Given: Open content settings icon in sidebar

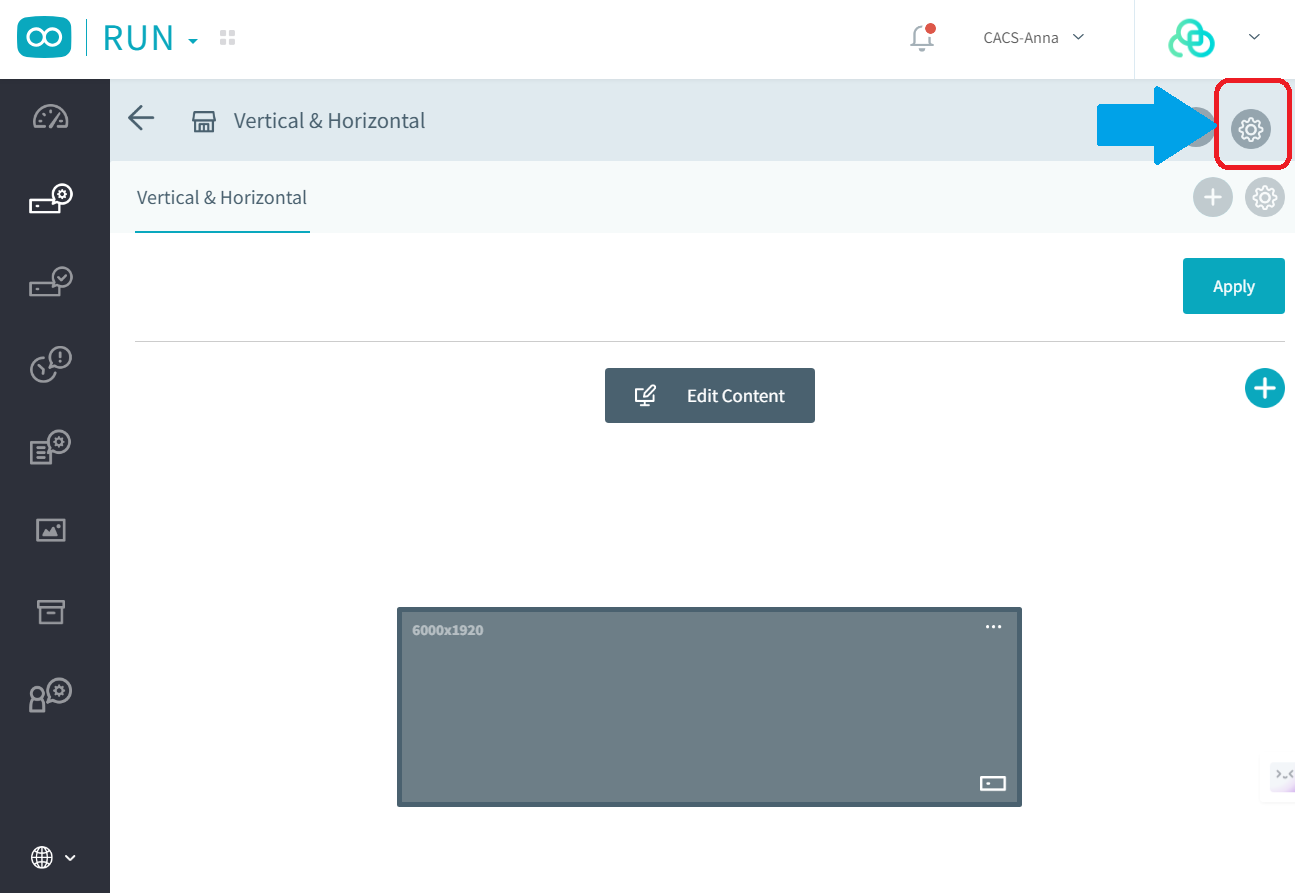Looking at the screenshot, I should [50, 447].
